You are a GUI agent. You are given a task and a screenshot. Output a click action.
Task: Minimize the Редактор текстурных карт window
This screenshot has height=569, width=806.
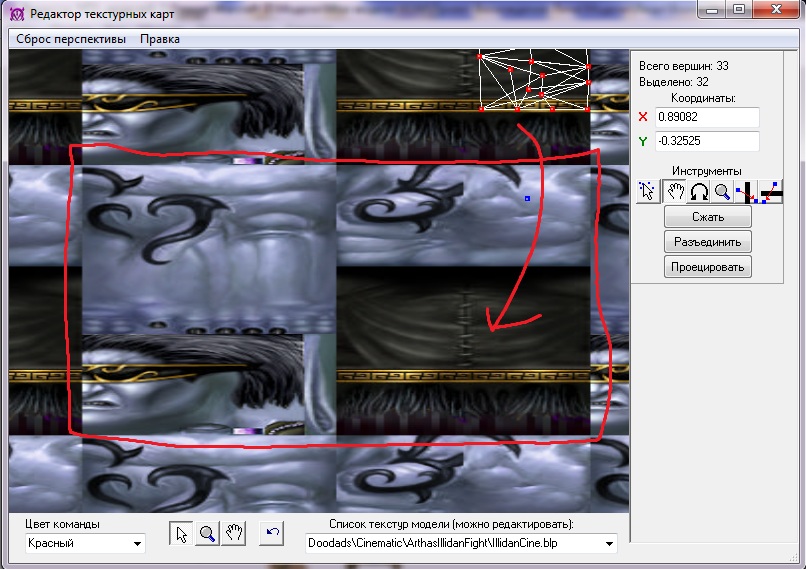pos(712,10)
